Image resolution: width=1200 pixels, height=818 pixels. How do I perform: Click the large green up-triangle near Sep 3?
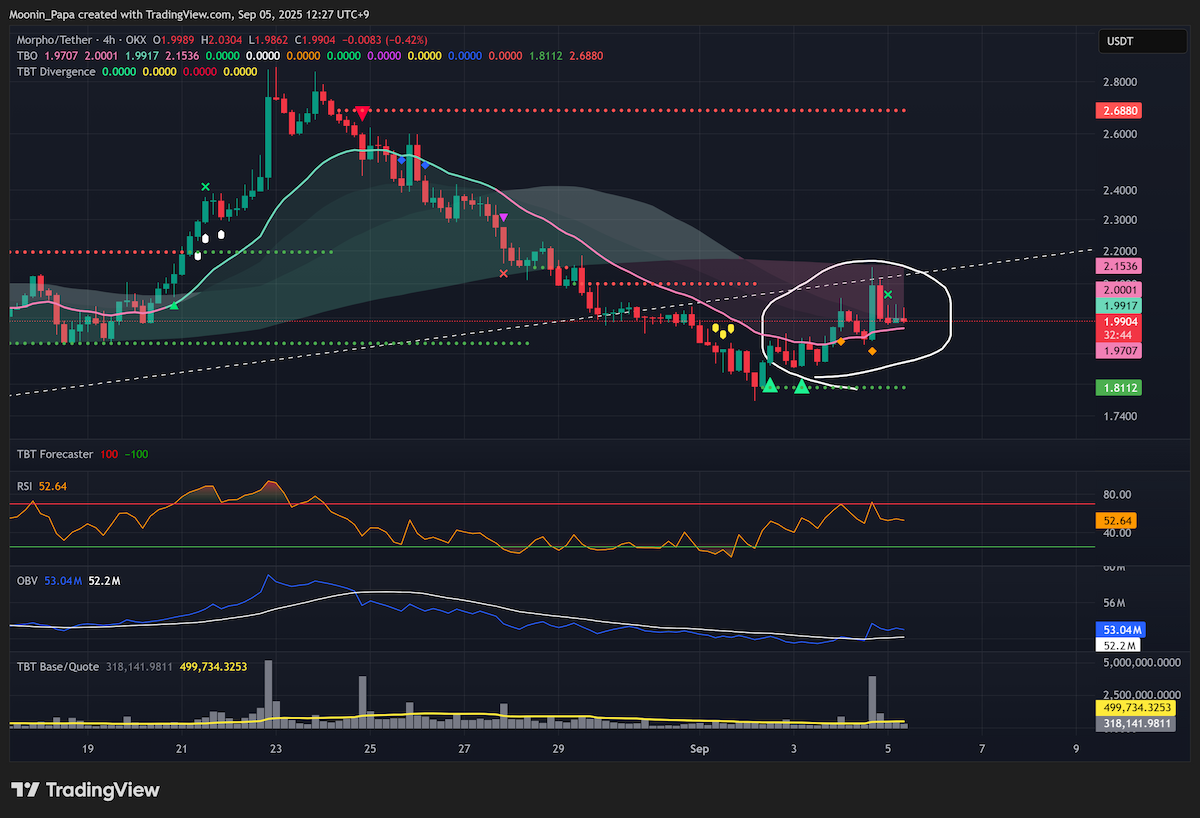801,385
